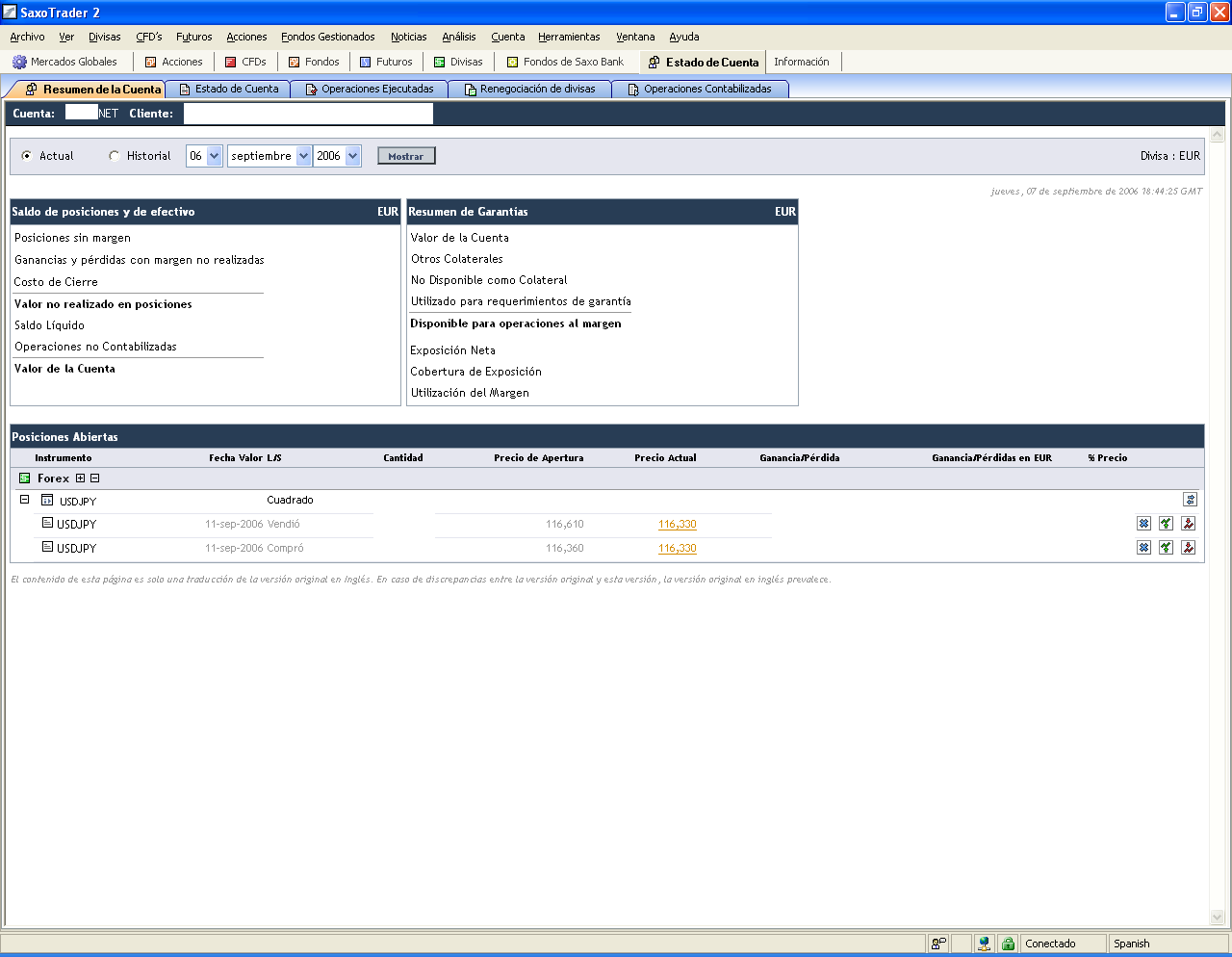The width and height of the screenshot is (1232, 957).
Task: Click the chat user icon in the status bar
Action: click(x=938, y=944)
